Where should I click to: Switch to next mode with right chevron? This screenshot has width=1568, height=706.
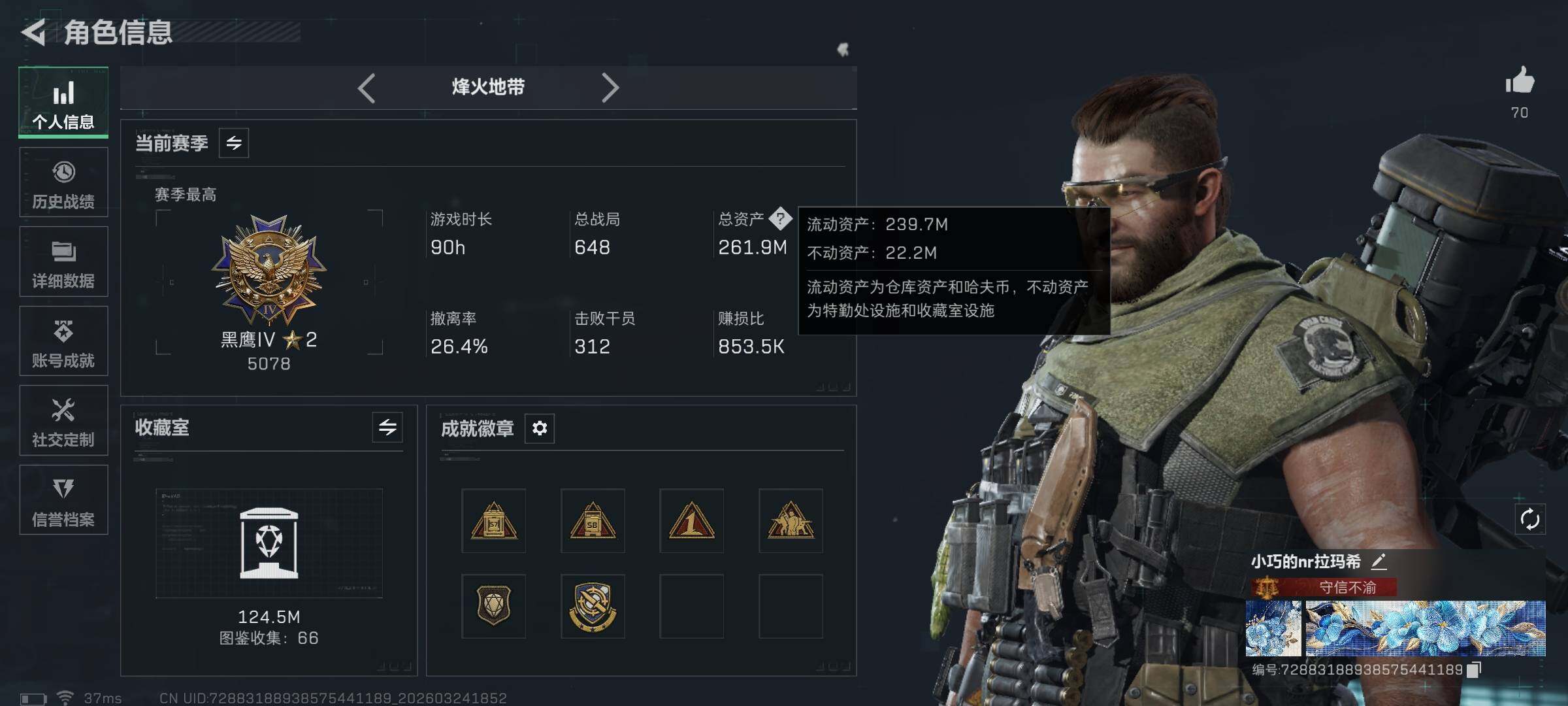[610, 88]
